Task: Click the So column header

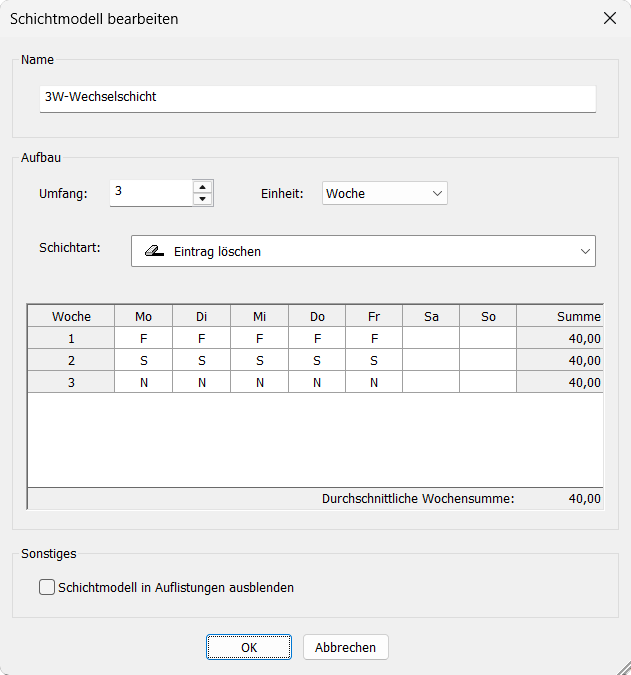Action: click(488, 316)
